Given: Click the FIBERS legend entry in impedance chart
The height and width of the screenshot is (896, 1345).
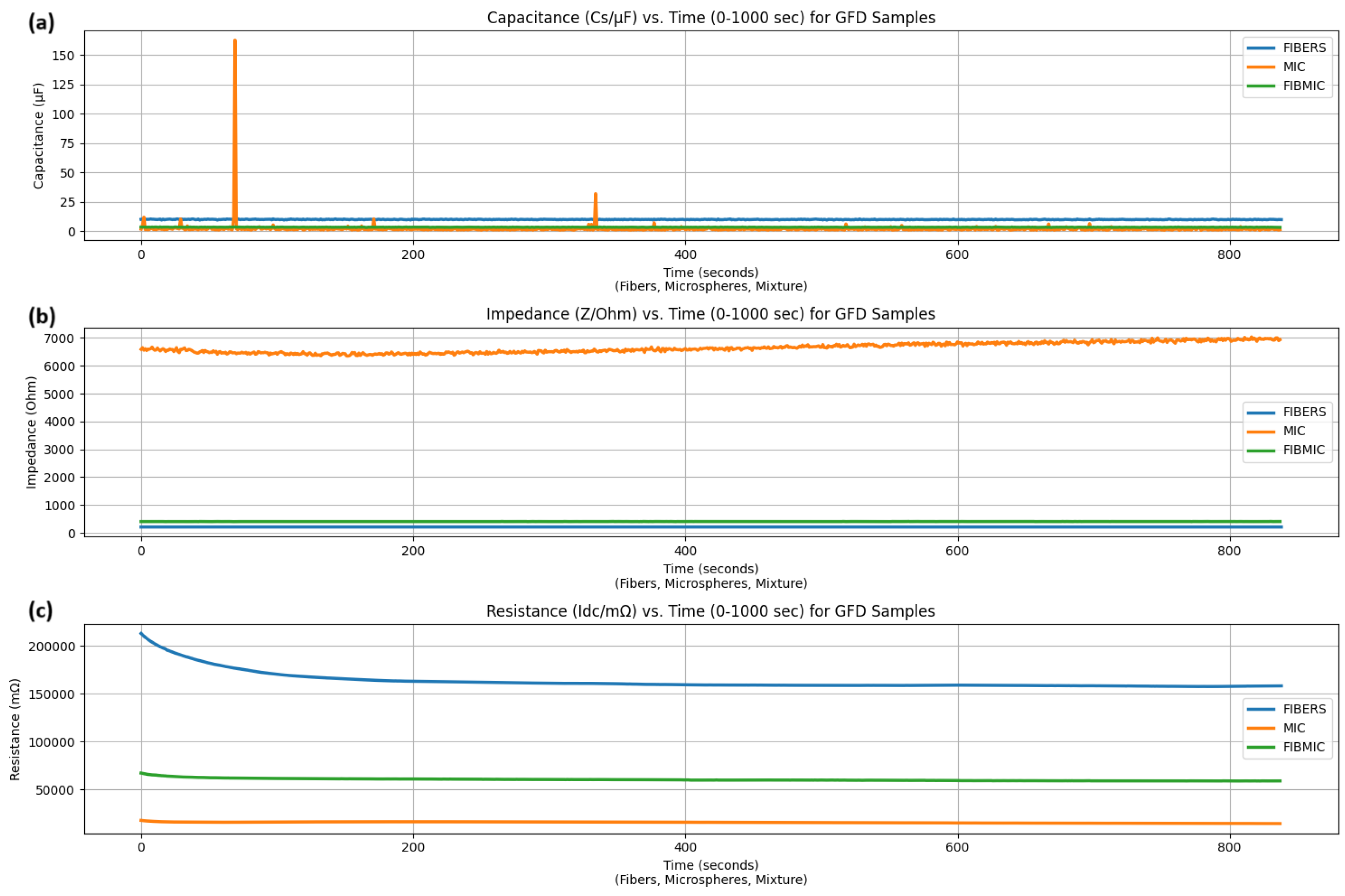Looking at the screenshot, I should coord(1286,412).
